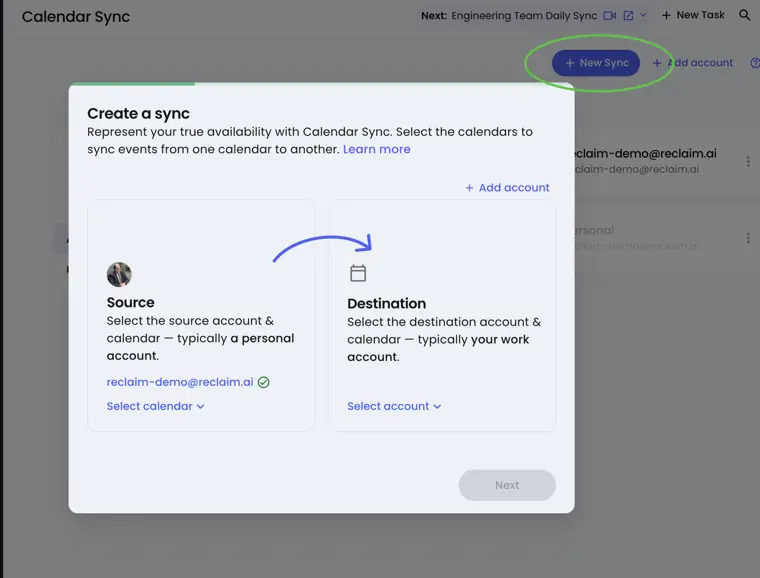This screenshot has height=578, width=760.
Task: Click the Source card heading
Action: pos(130,302)
